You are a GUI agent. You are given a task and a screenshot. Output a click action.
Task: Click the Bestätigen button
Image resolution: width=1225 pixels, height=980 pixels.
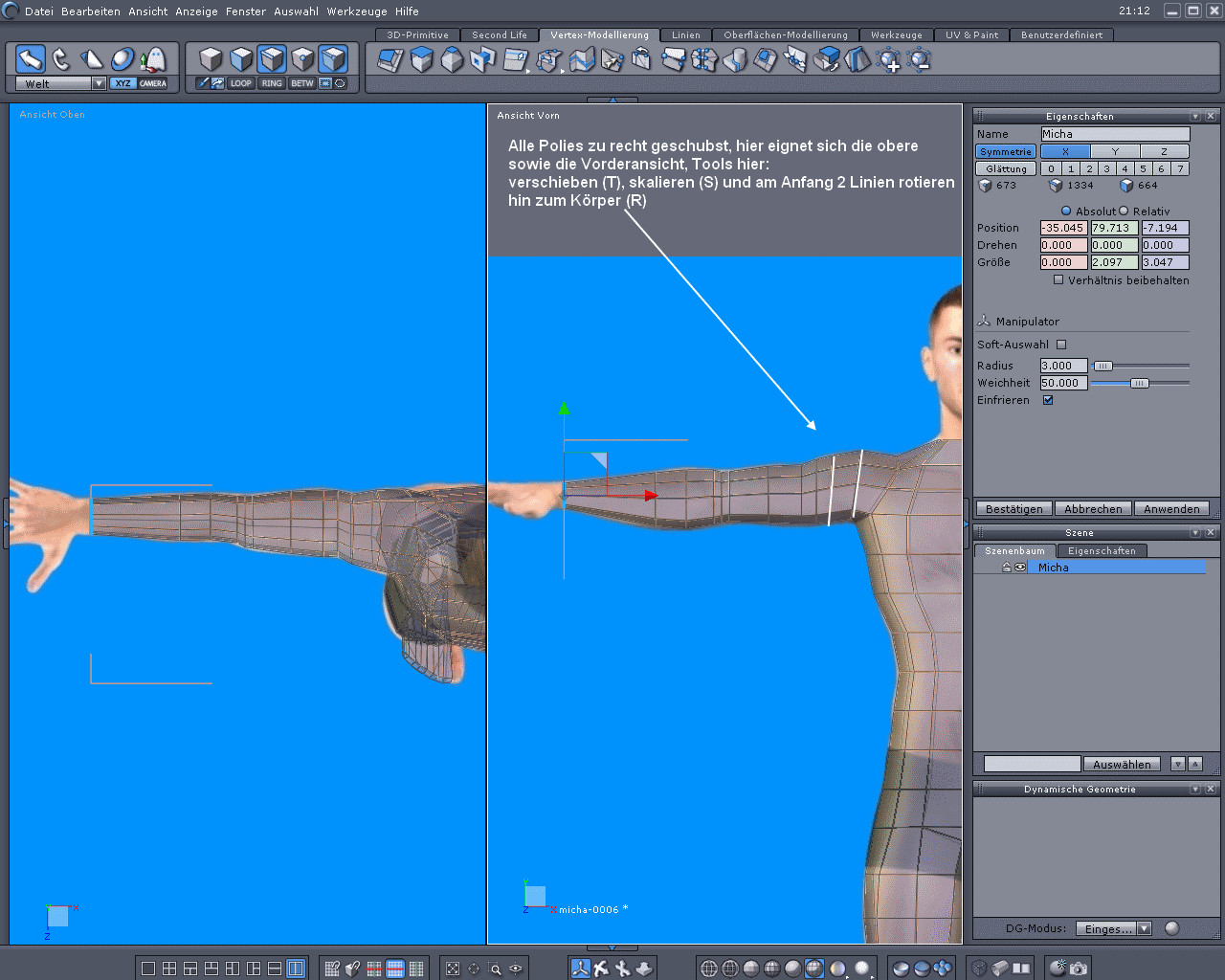click(x=1013, y=509)
